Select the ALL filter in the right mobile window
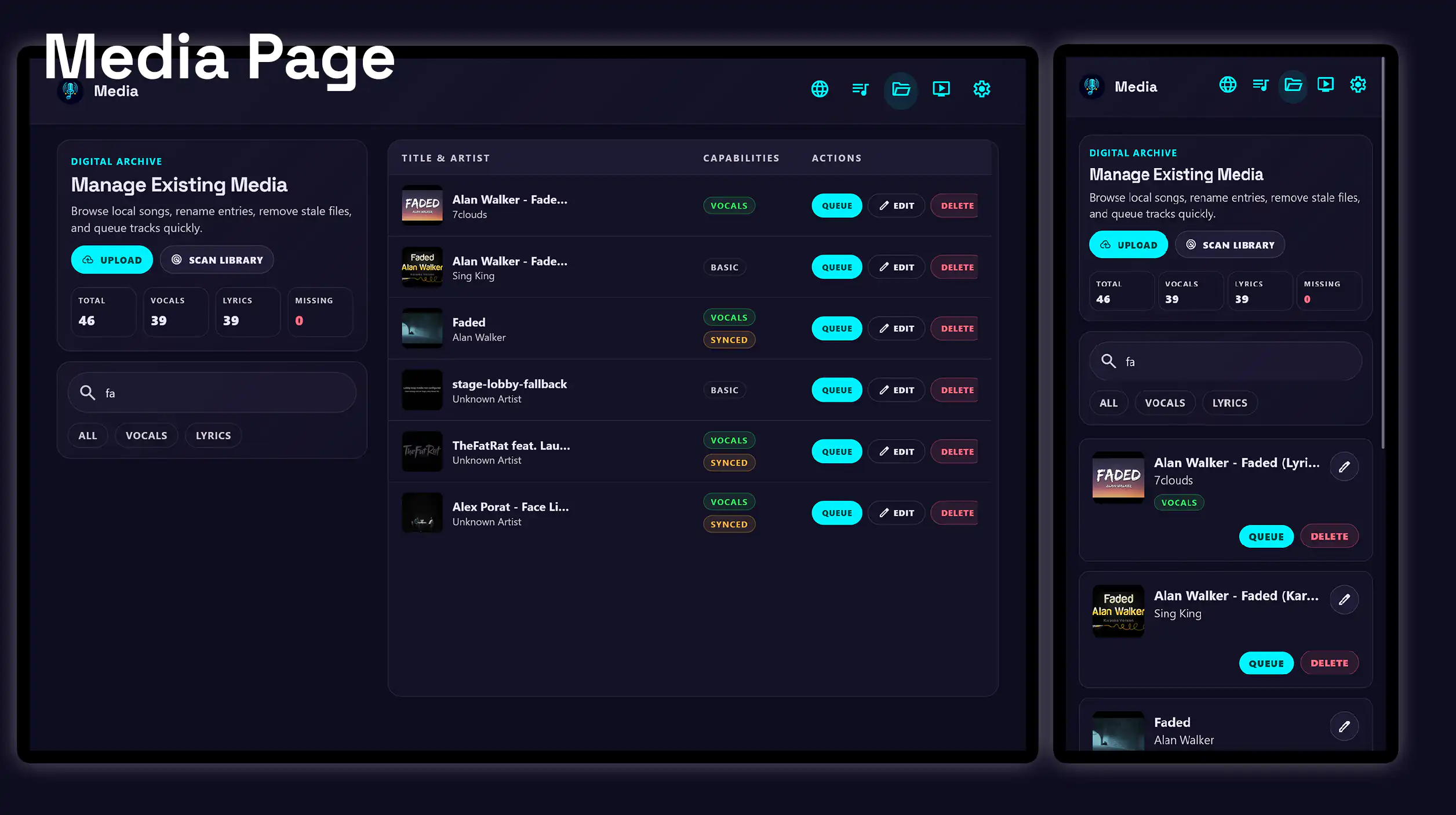 (1109, 403)
